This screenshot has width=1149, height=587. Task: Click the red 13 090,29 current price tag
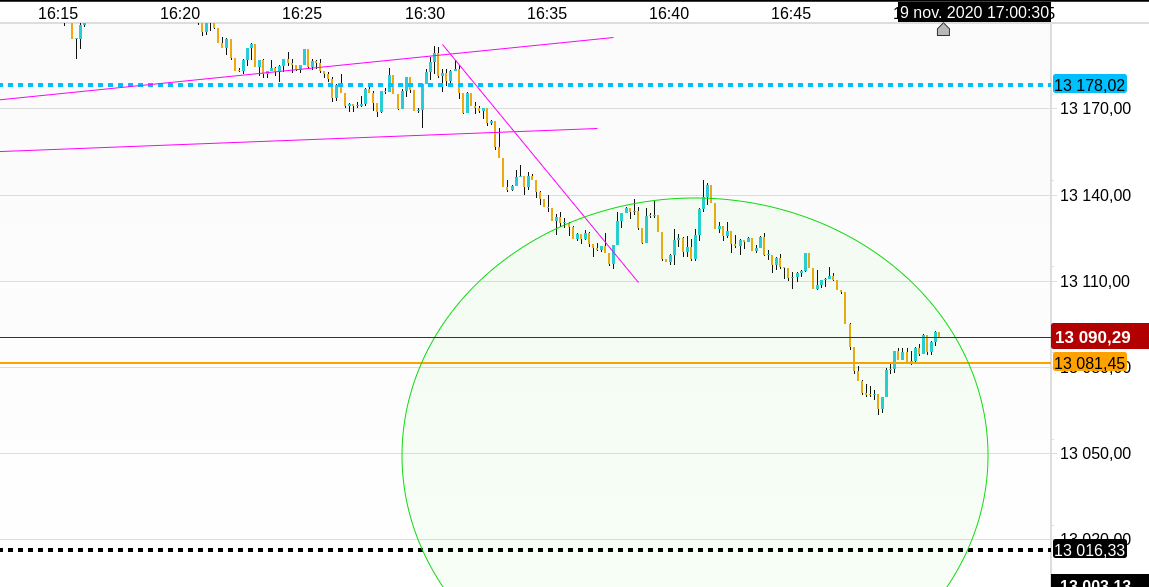pyautogui.click(x=1099, y=338)
